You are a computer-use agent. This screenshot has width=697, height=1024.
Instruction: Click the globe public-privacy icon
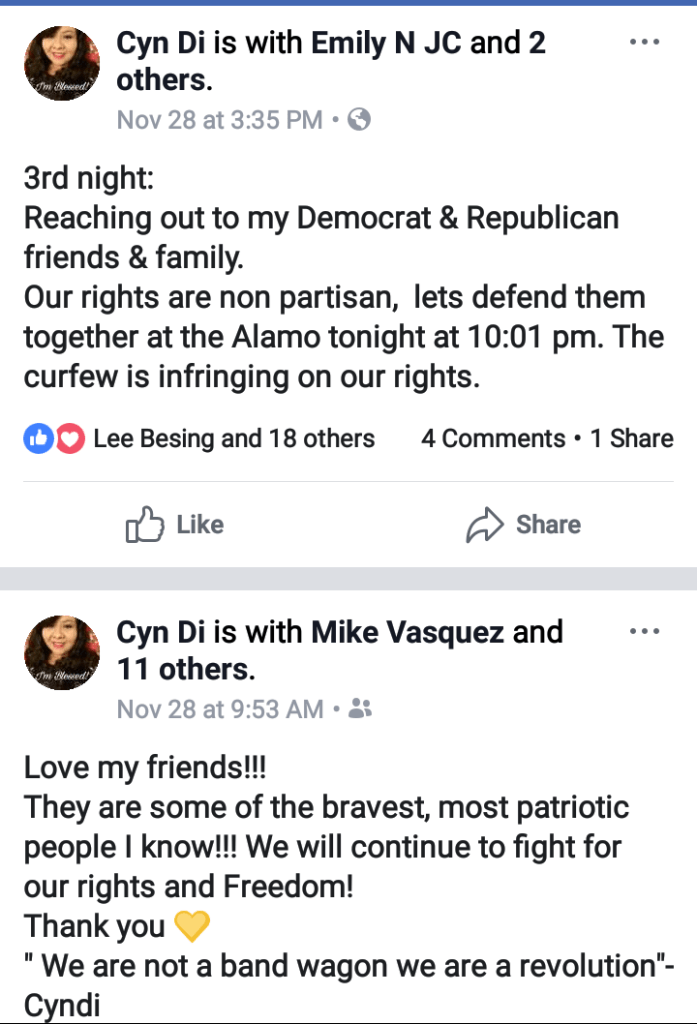click(x=360, y=120)
